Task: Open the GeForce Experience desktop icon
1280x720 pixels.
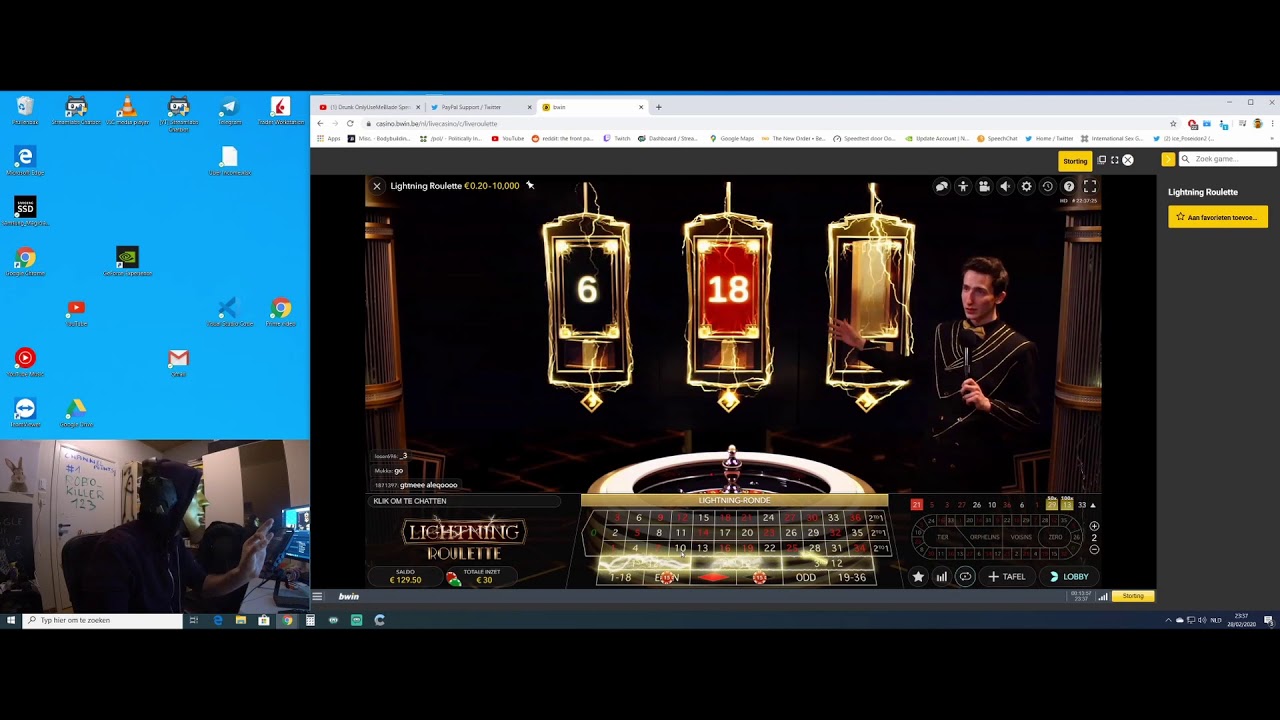Action: point(127,262)
